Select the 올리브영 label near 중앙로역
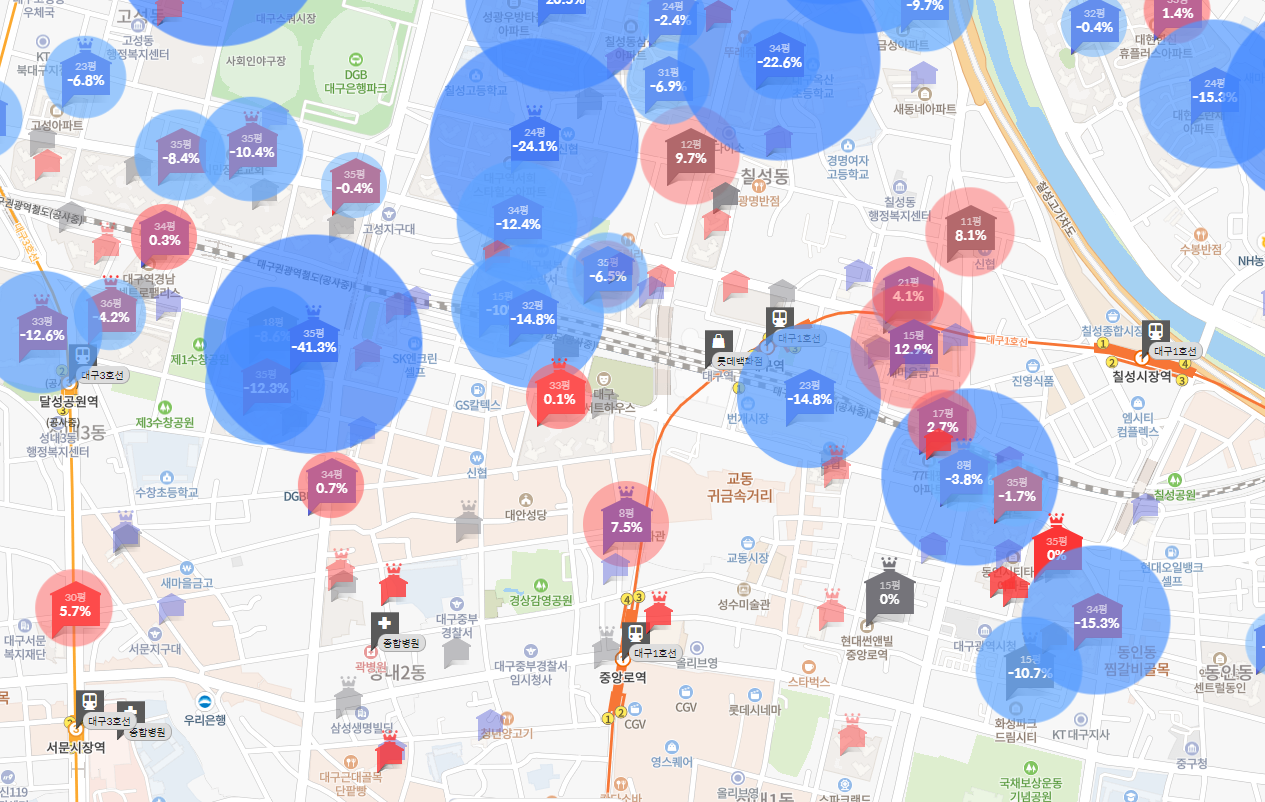Screen dimensions: 1265x802 (697, 662)
